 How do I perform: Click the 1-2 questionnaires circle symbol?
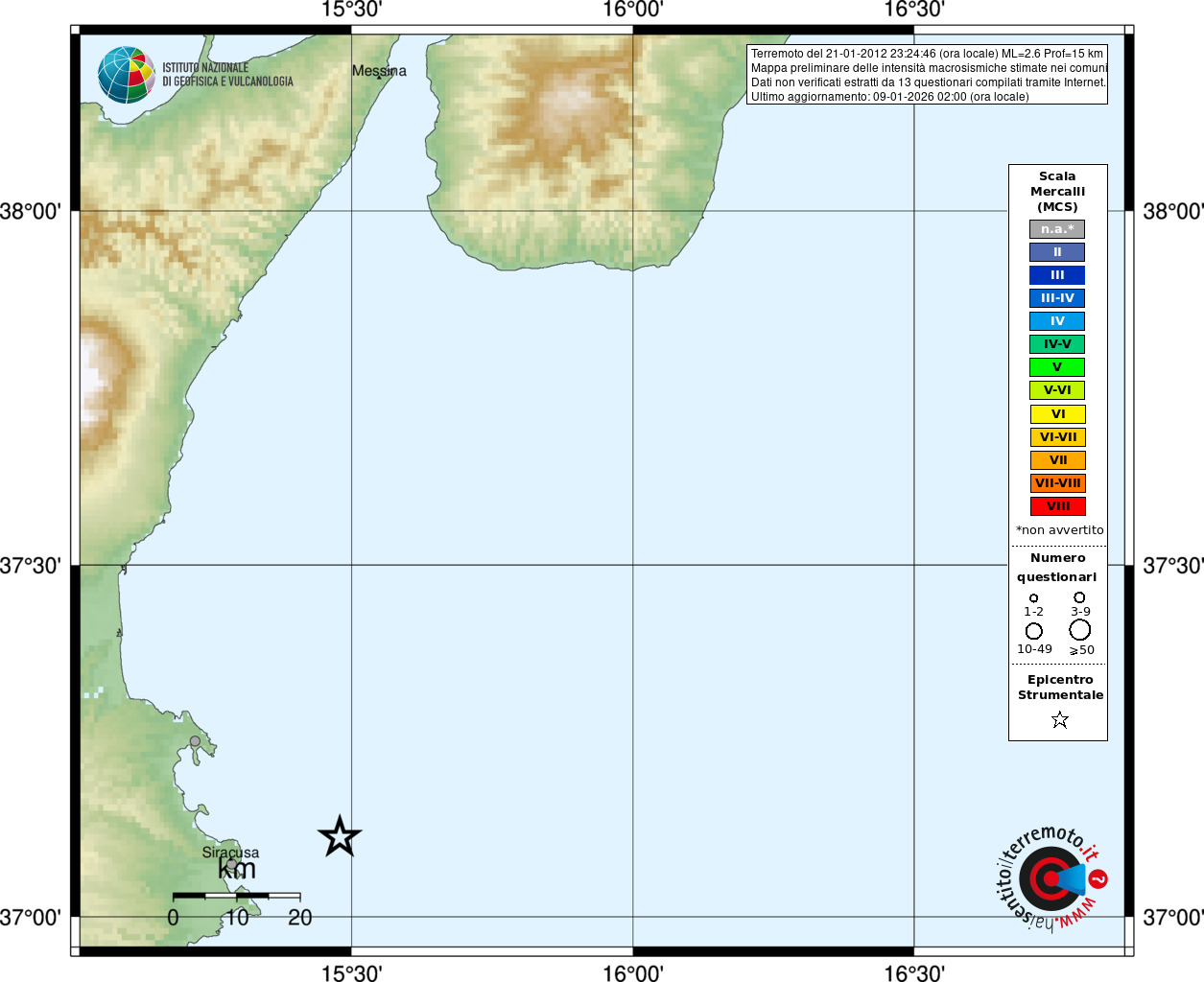(x=1033, y=597)
